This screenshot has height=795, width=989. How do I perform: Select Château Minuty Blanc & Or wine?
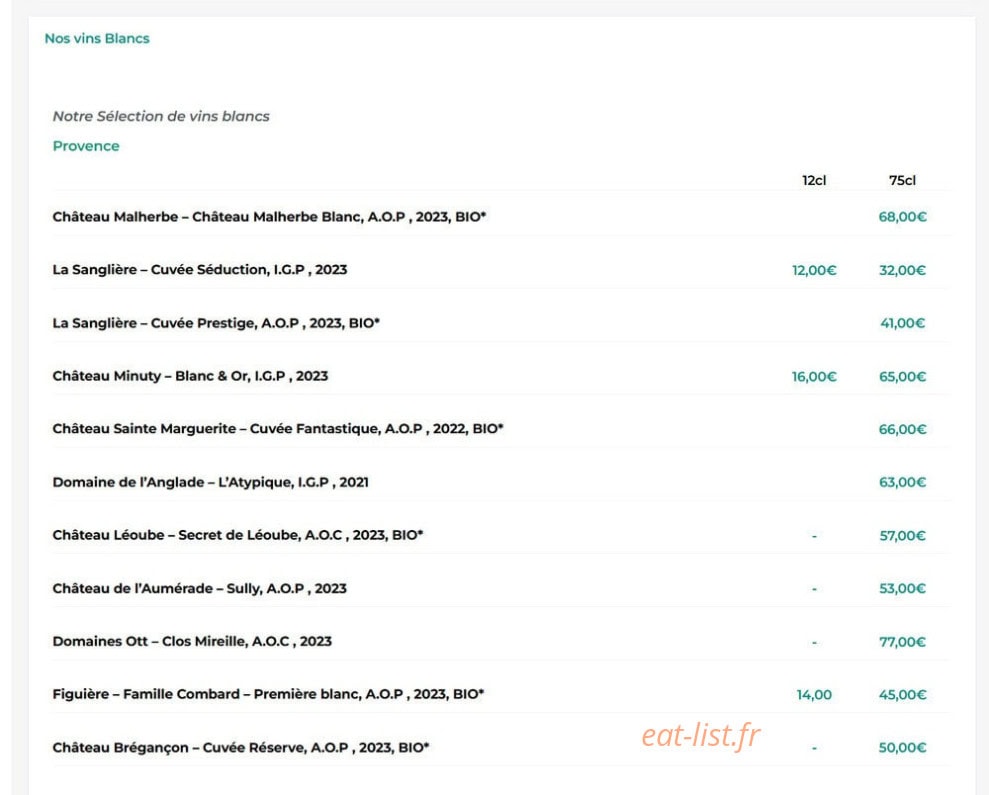tap(190, 376)
